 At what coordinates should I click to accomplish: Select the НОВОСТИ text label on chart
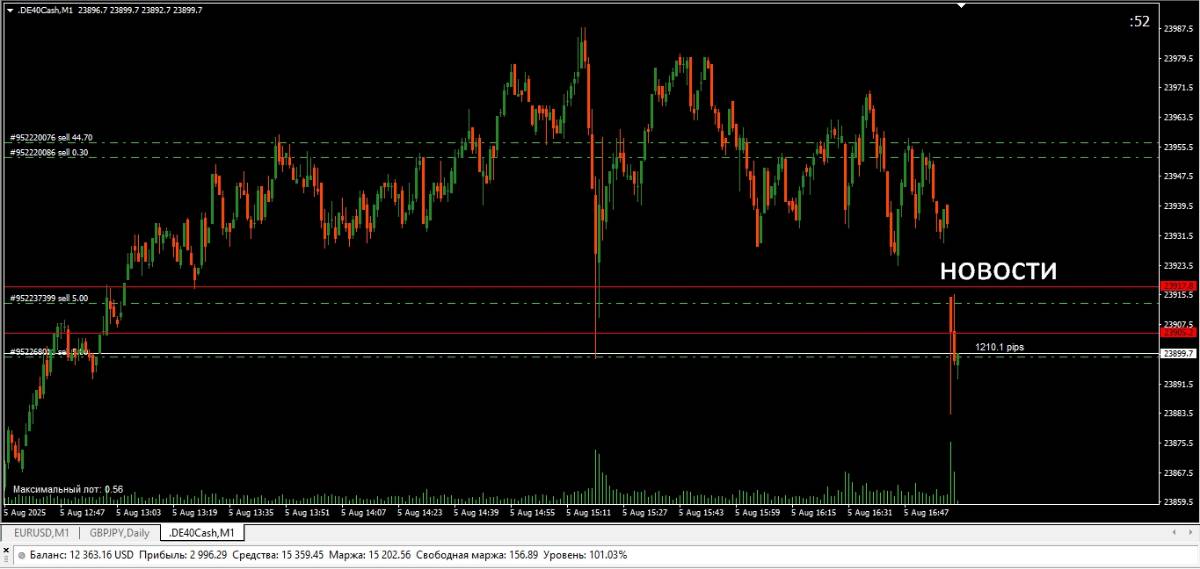point(997,271)
